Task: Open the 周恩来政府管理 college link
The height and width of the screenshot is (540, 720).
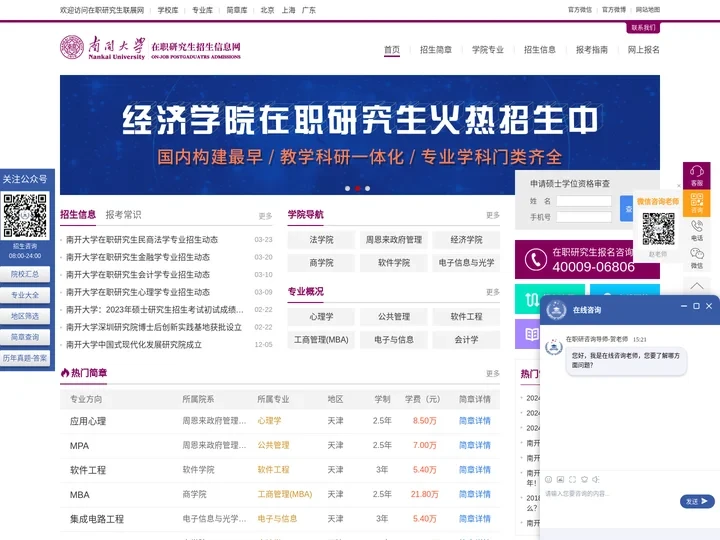Action: pyautogui.click(x=394, y=240)
